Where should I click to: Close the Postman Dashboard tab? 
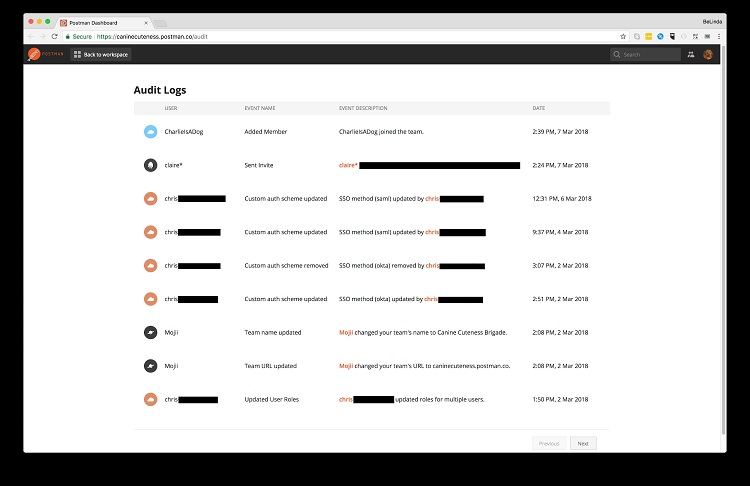coord(146,22)
